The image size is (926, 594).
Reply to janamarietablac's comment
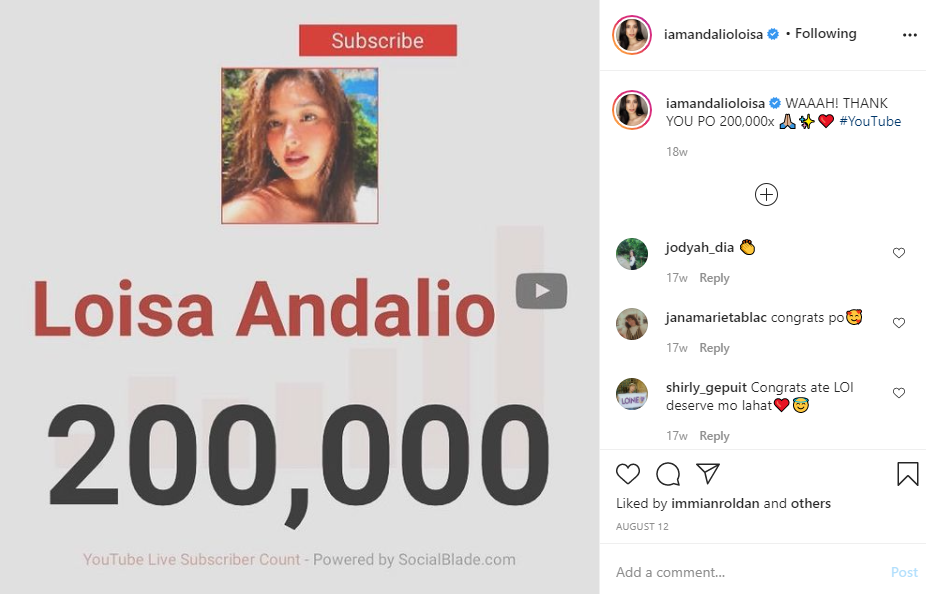[x=714, y=348]
